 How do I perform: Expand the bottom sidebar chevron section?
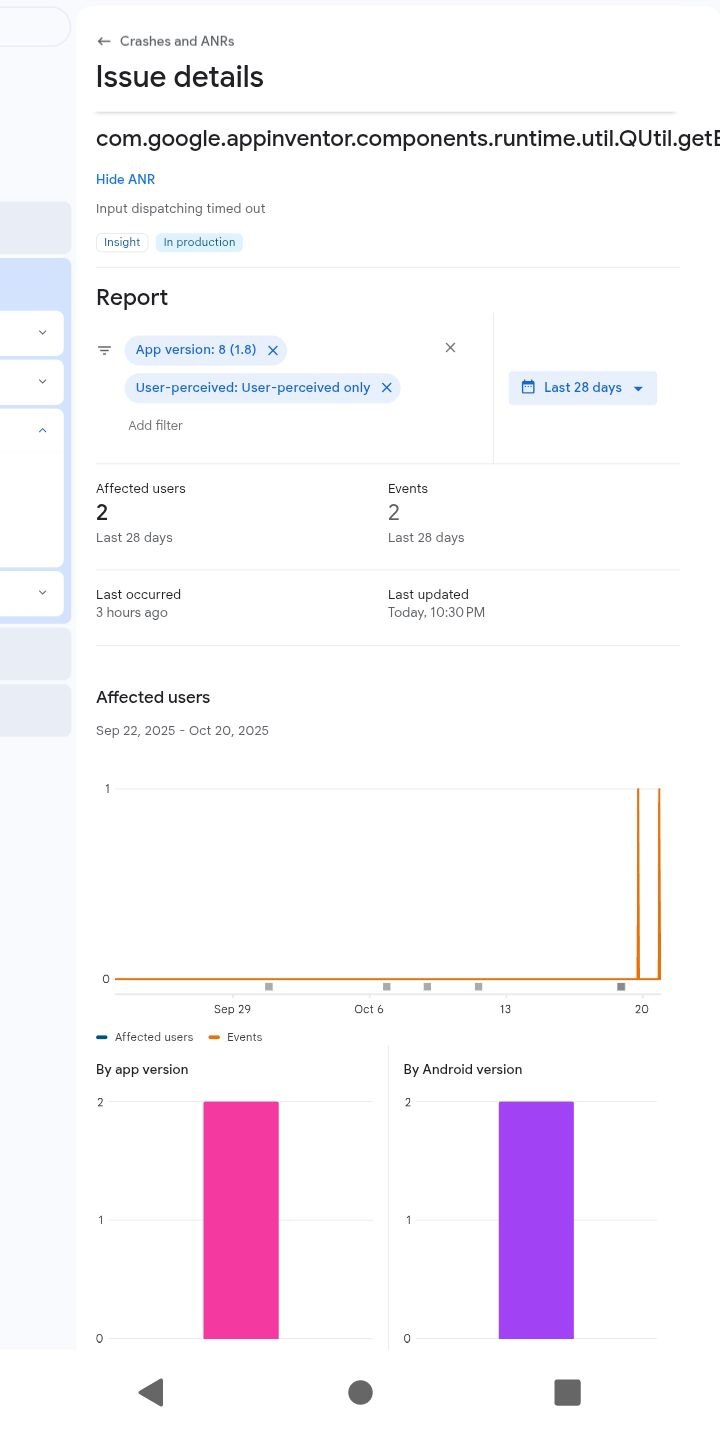click(x=42, y=592)
